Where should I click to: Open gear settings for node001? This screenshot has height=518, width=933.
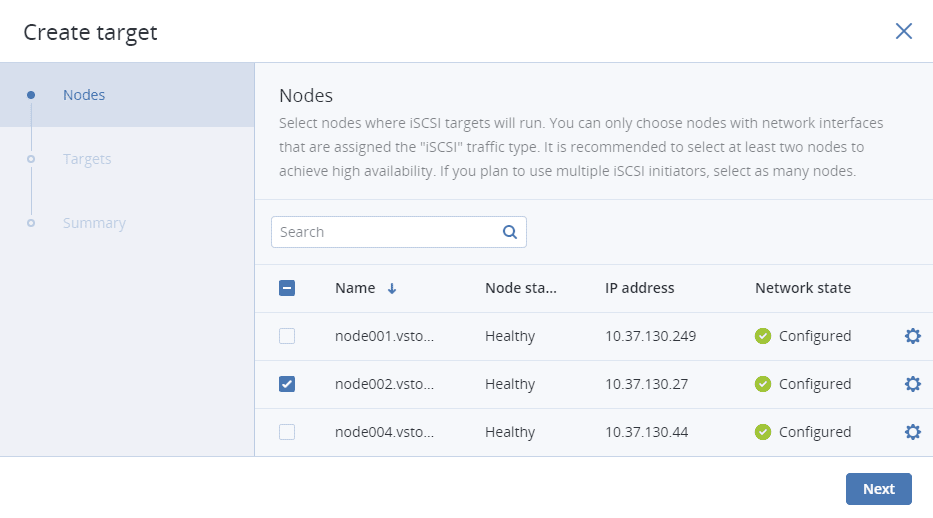pos(912,336)
